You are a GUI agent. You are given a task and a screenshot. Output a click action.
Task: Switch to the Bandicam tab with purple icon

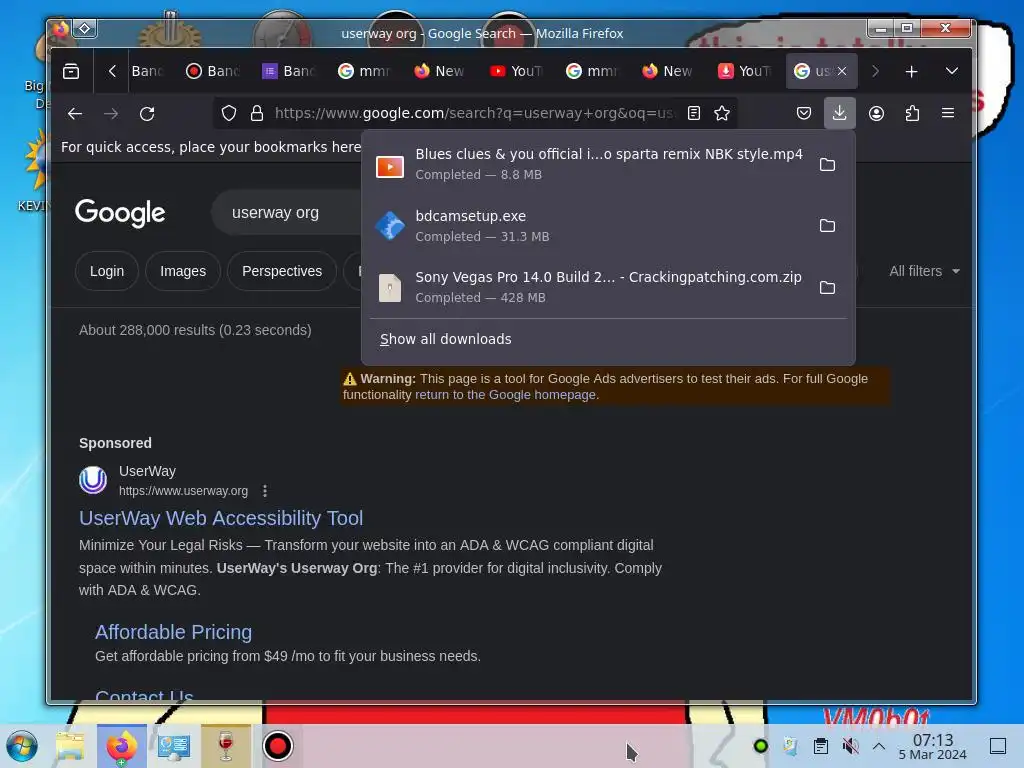click(x=289, y=71)
